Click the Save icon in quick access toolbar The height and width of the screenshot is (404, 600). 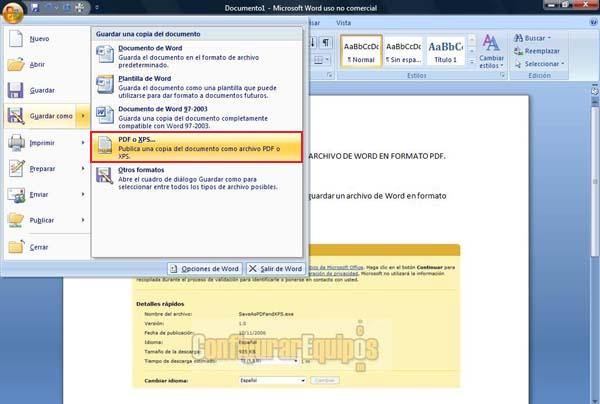35,8
